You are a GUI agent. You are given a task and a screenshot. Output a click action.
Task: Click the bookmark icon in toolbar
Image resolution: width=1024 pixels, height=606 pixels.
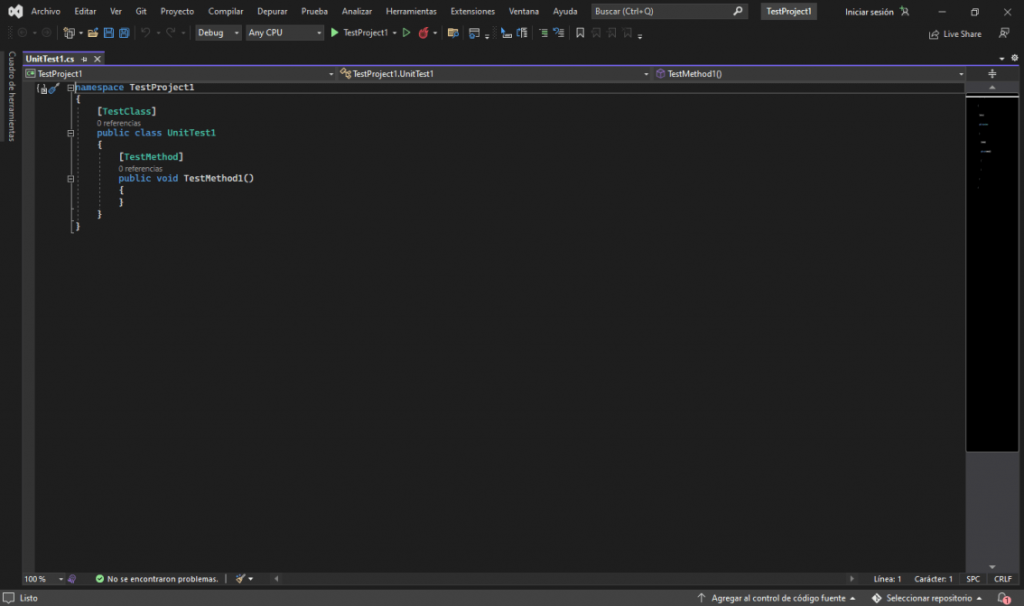tap(580, 33)
